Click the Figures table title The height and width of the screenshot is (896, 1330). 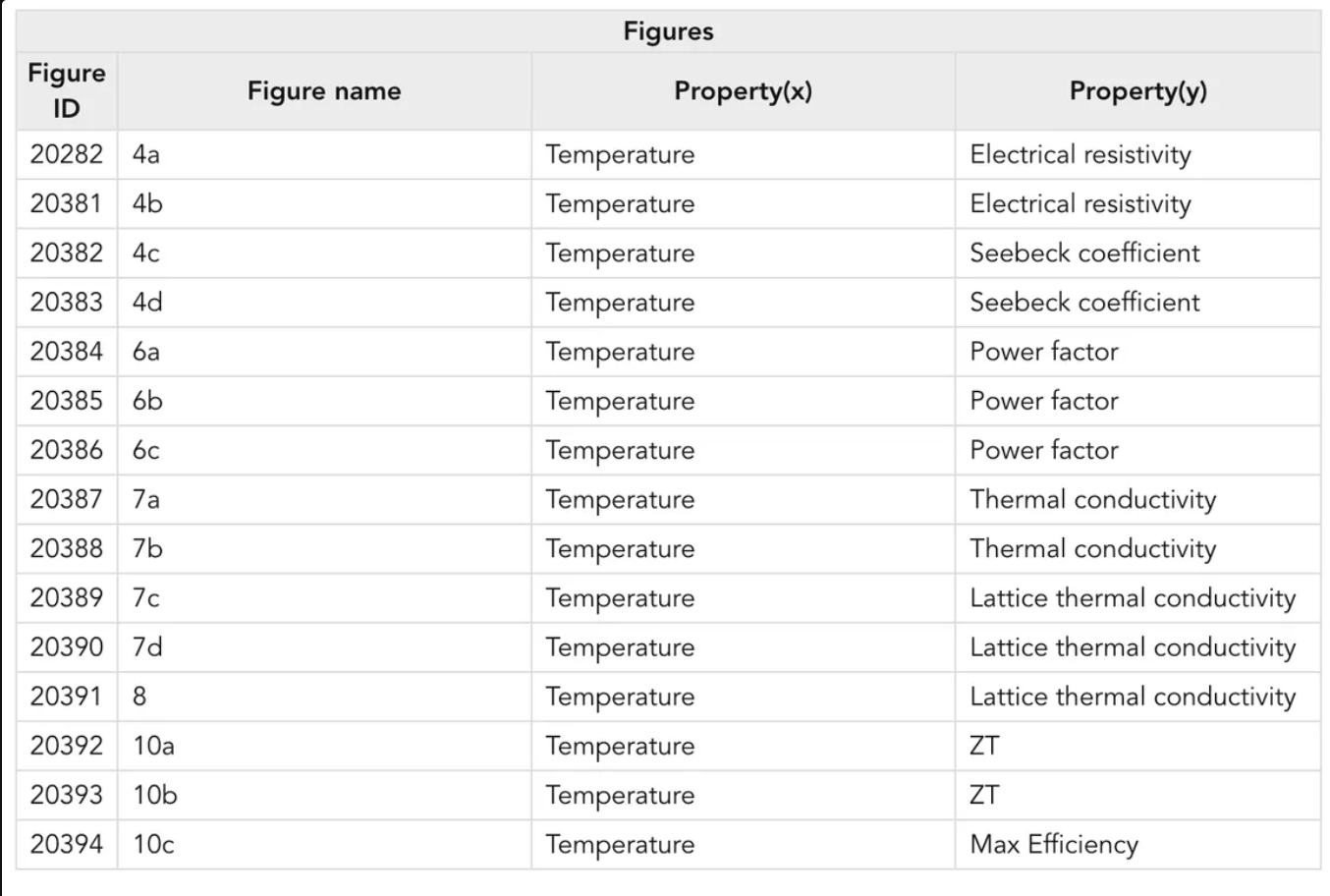tap(668, 31)
